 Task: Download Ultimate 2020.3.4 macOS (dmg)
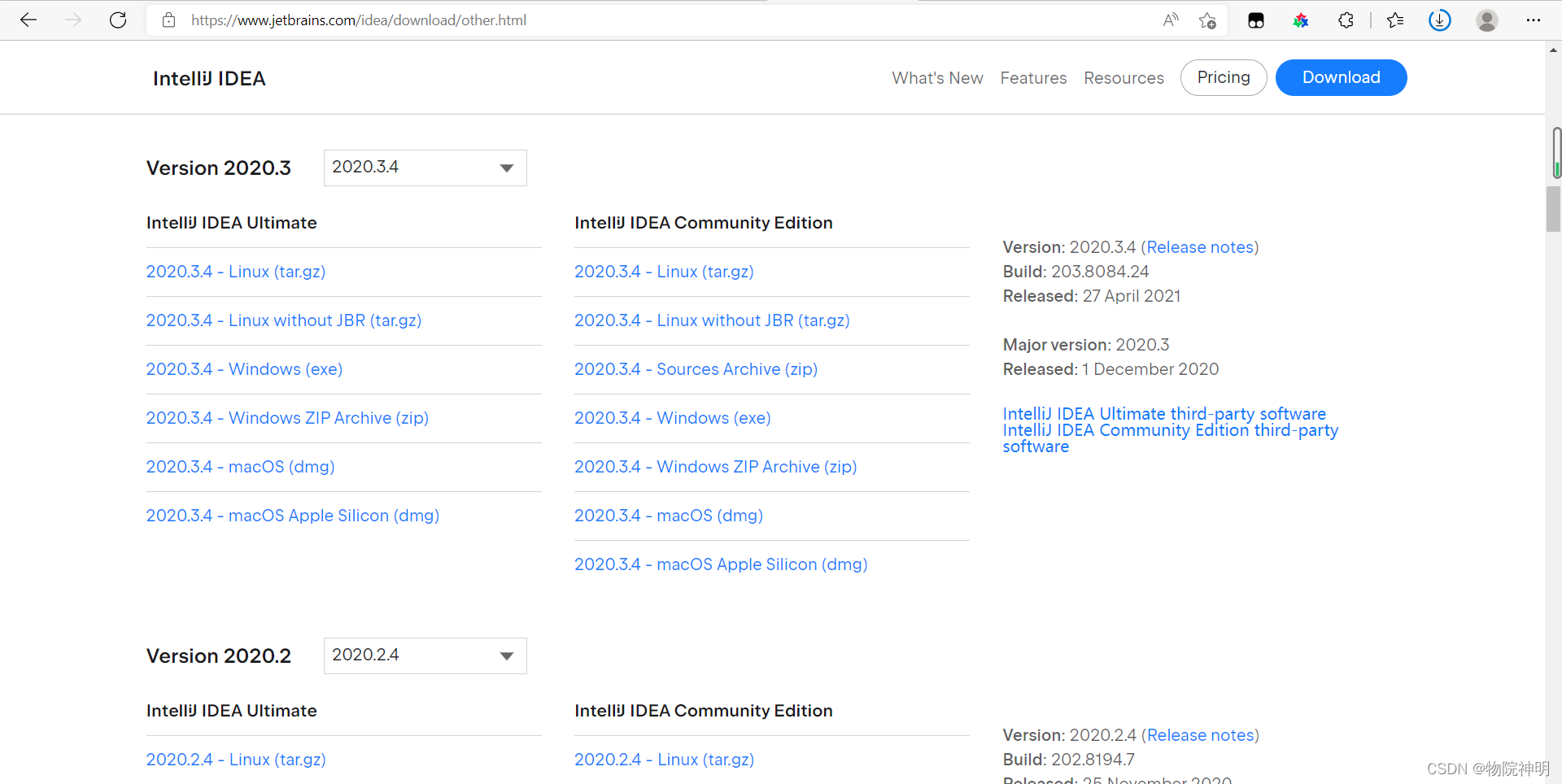tap(241, 467)
